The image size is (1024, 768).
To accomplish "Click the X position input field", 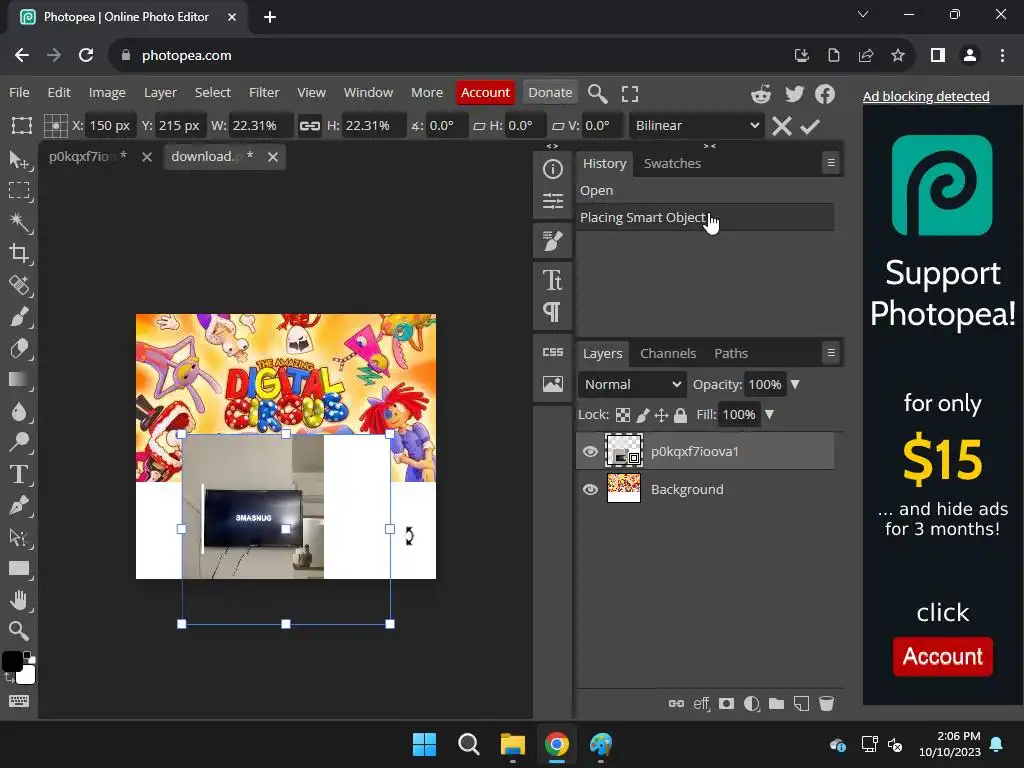I will 110,125.
